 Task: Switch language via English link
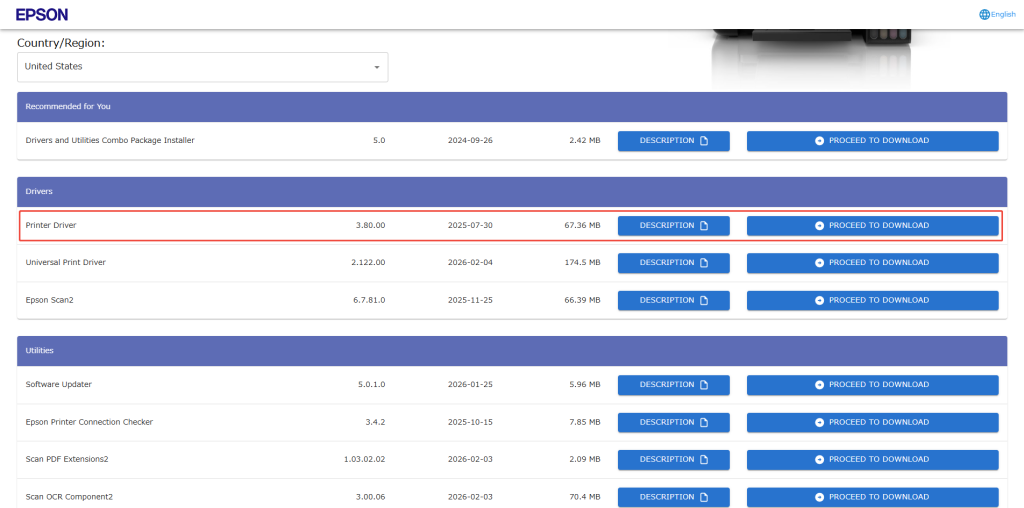[x=1002, y=14]
